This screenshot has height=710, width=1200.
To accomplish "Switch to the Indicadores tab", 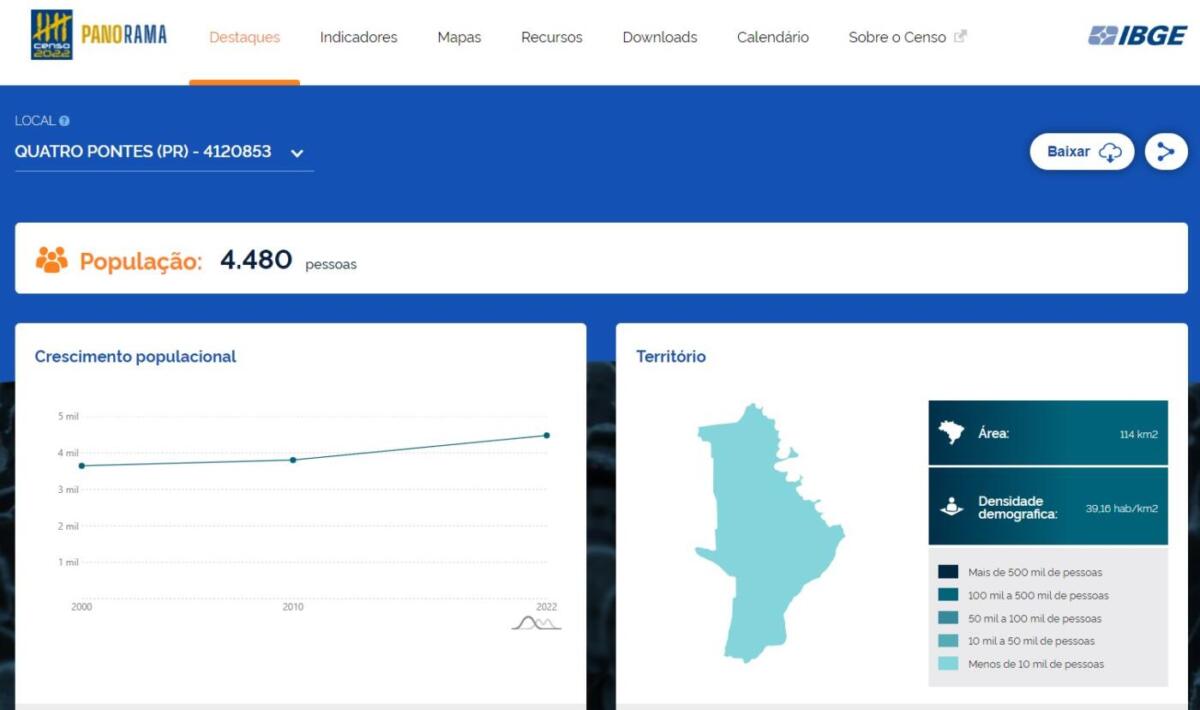I will 358,38.
